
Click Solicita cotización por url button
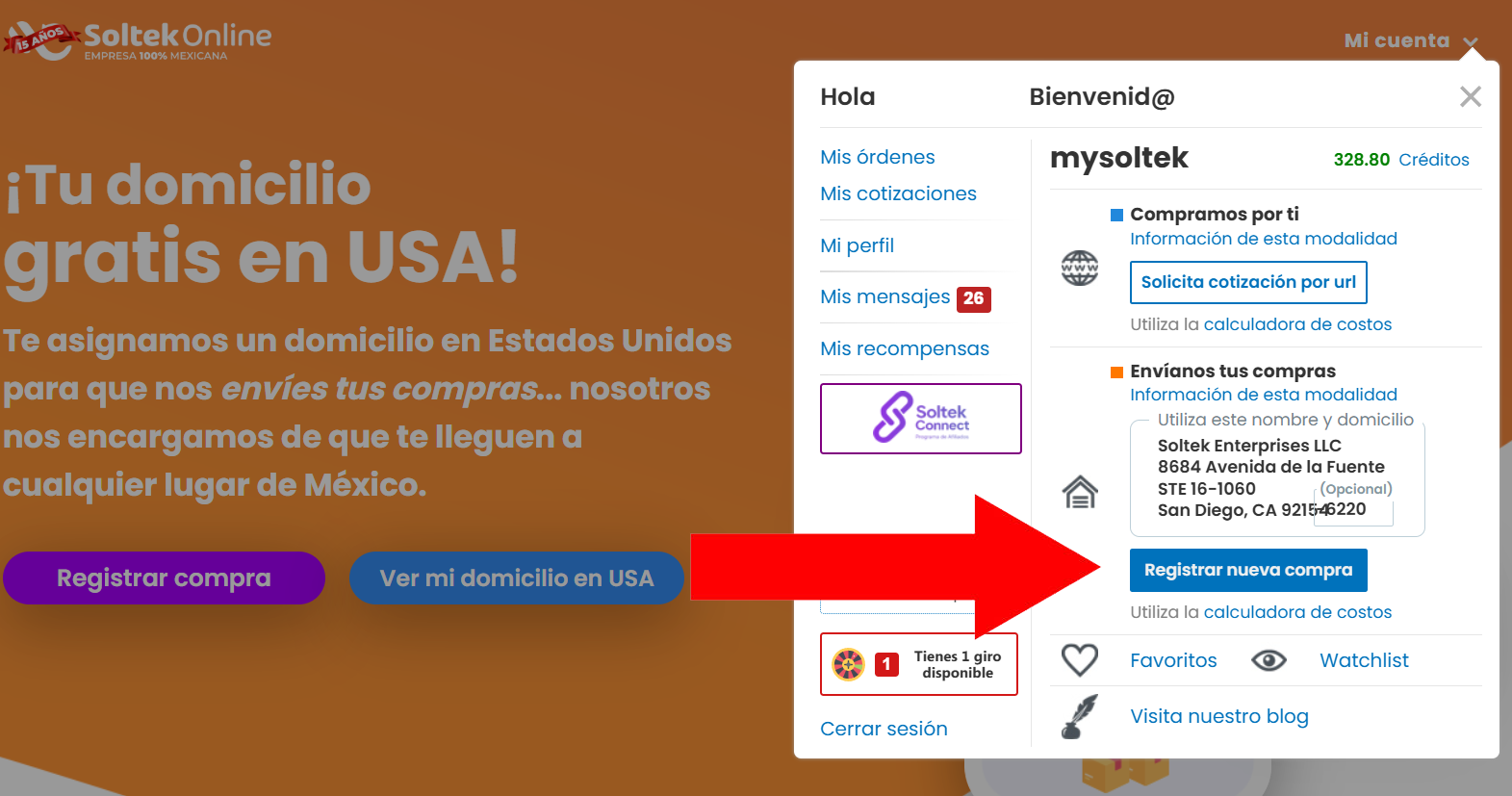[x=1248, y=282]
